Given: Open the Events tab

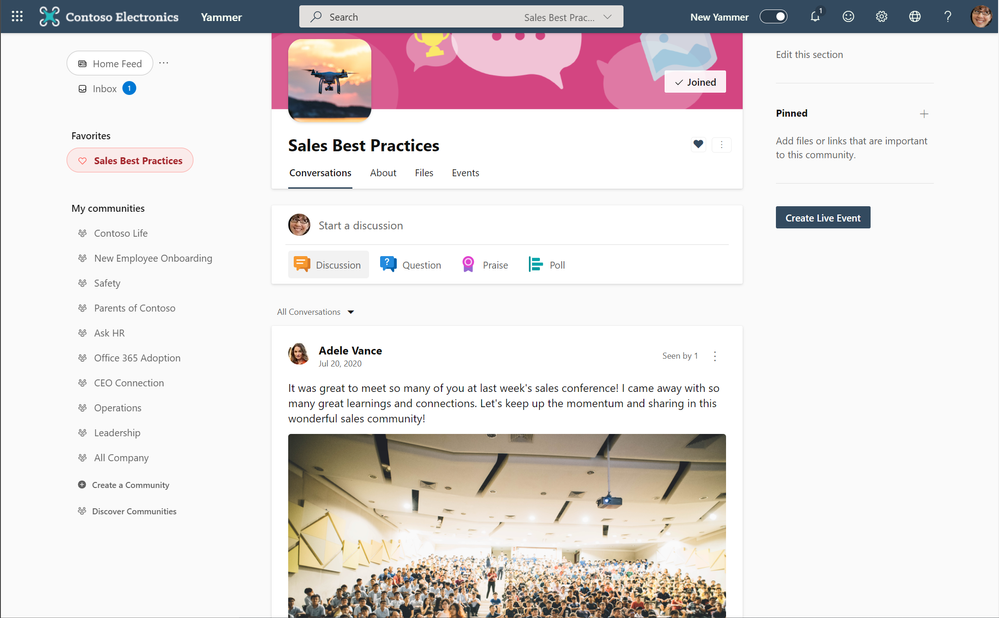Looking at the screenshot, I should tap(465, 173).
